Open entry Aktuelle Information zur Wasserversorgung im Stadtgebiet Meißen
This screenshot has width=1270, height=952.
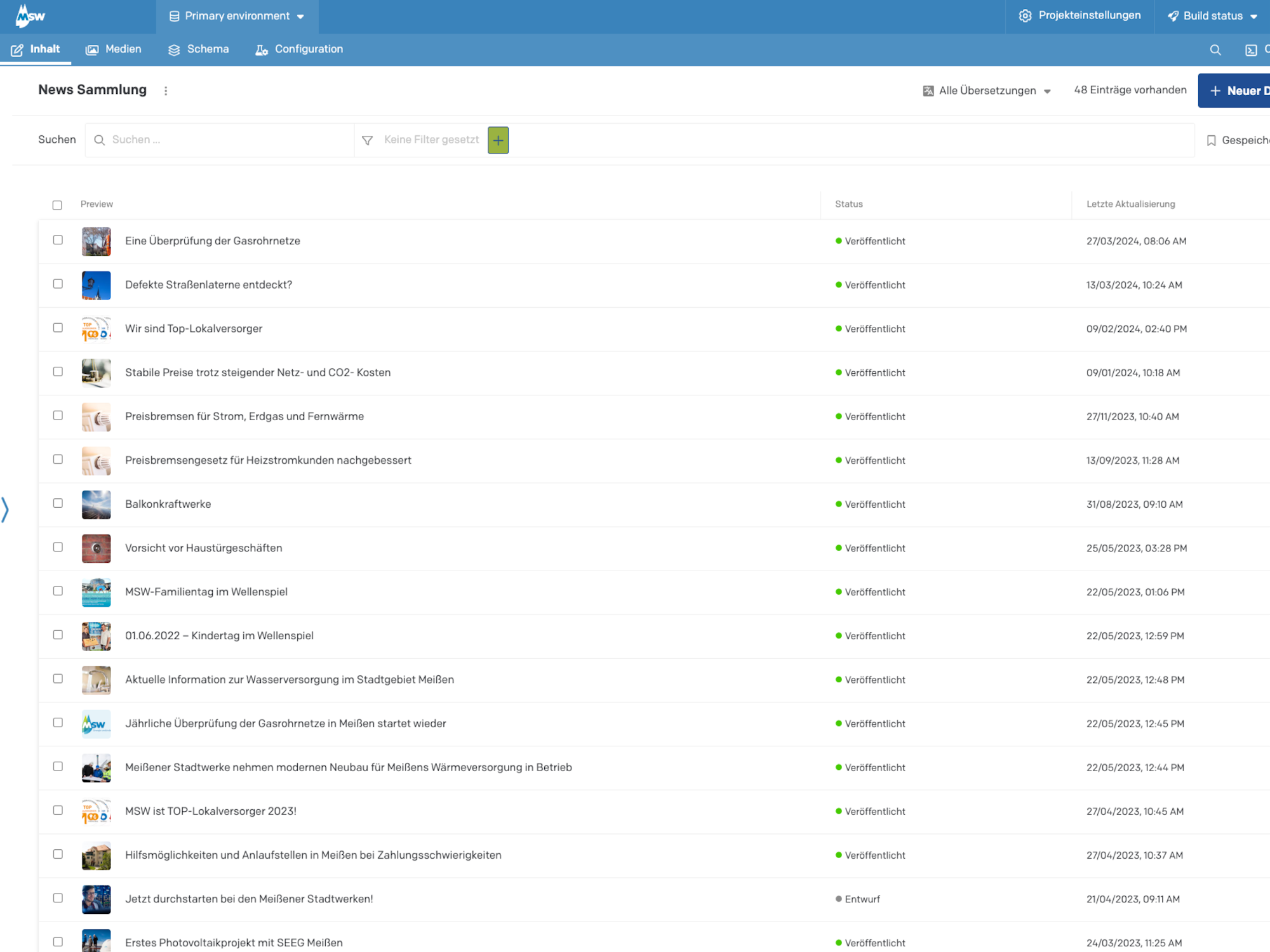(290, 680)
